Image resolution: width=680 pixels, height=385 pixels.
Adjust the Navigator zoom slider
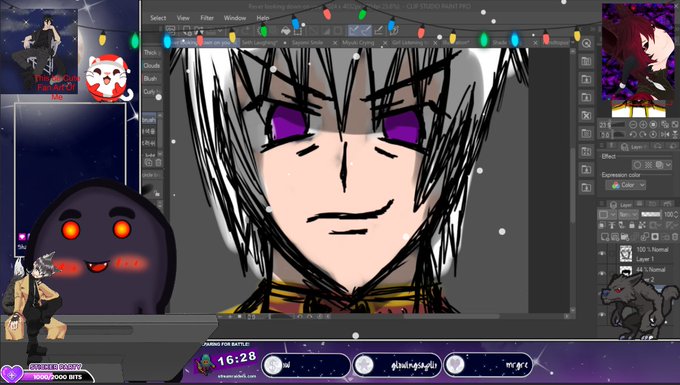coord(618,124)
